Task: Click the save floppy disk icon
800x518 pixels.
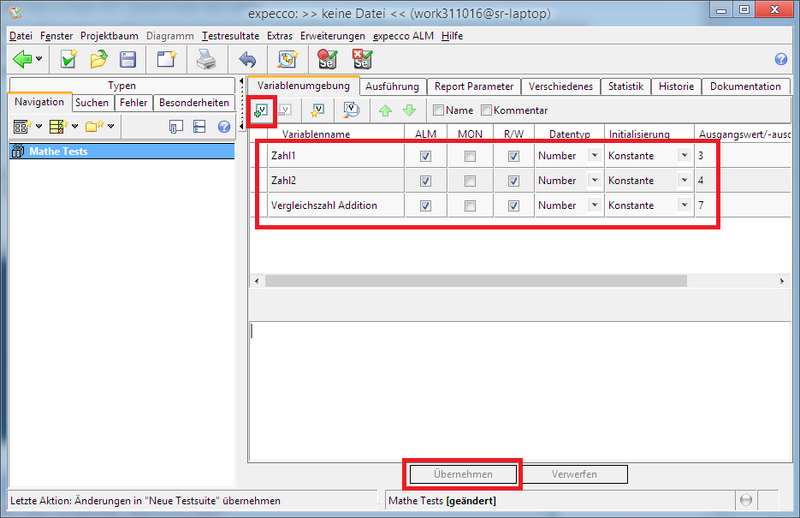Action: click(x=128, y=59)
